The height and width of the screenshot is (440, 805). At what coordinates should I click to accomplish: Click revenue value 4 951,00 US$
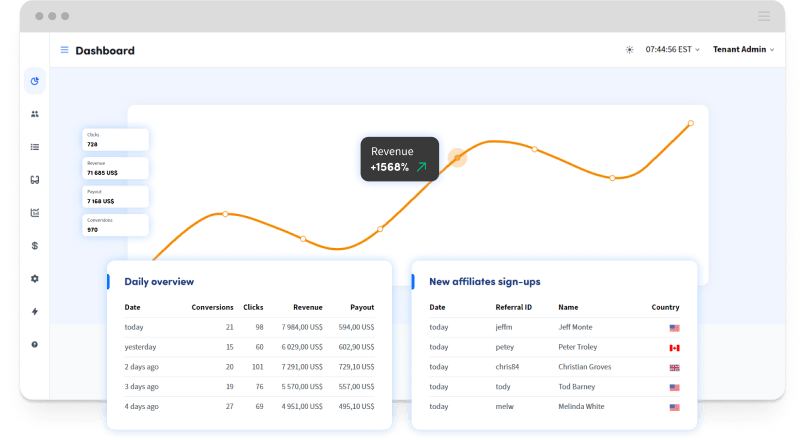[x=302, y=406]
